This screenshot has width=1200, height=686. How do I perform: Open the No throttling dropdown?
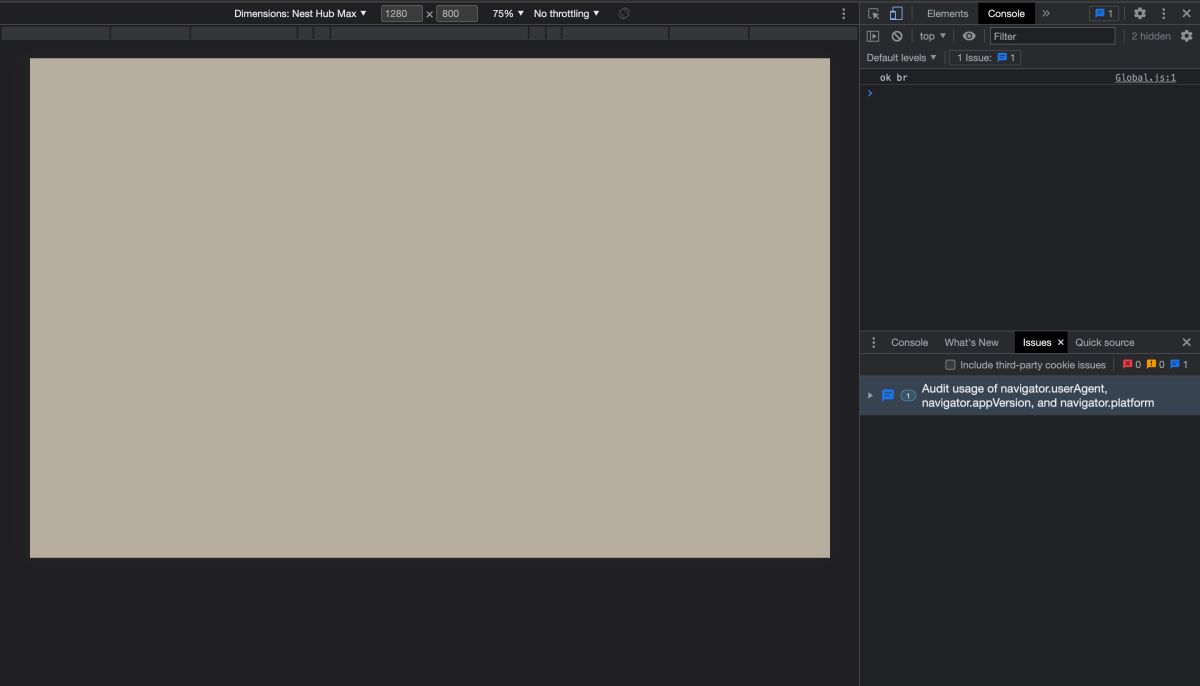click(567, 14)
